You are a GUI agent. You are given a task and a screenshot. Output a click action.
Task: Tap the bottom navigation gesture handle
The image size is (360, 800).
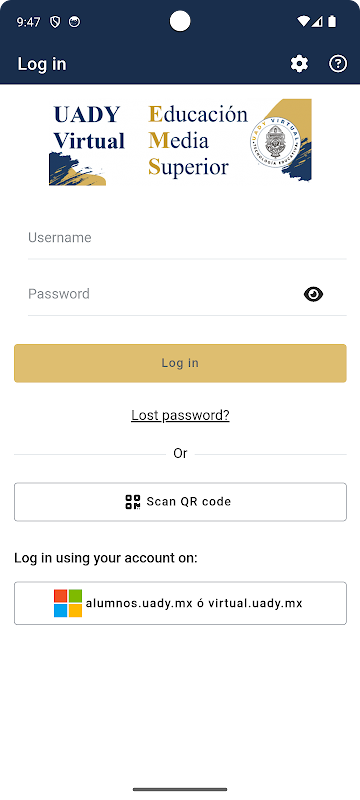pos(180,789)
